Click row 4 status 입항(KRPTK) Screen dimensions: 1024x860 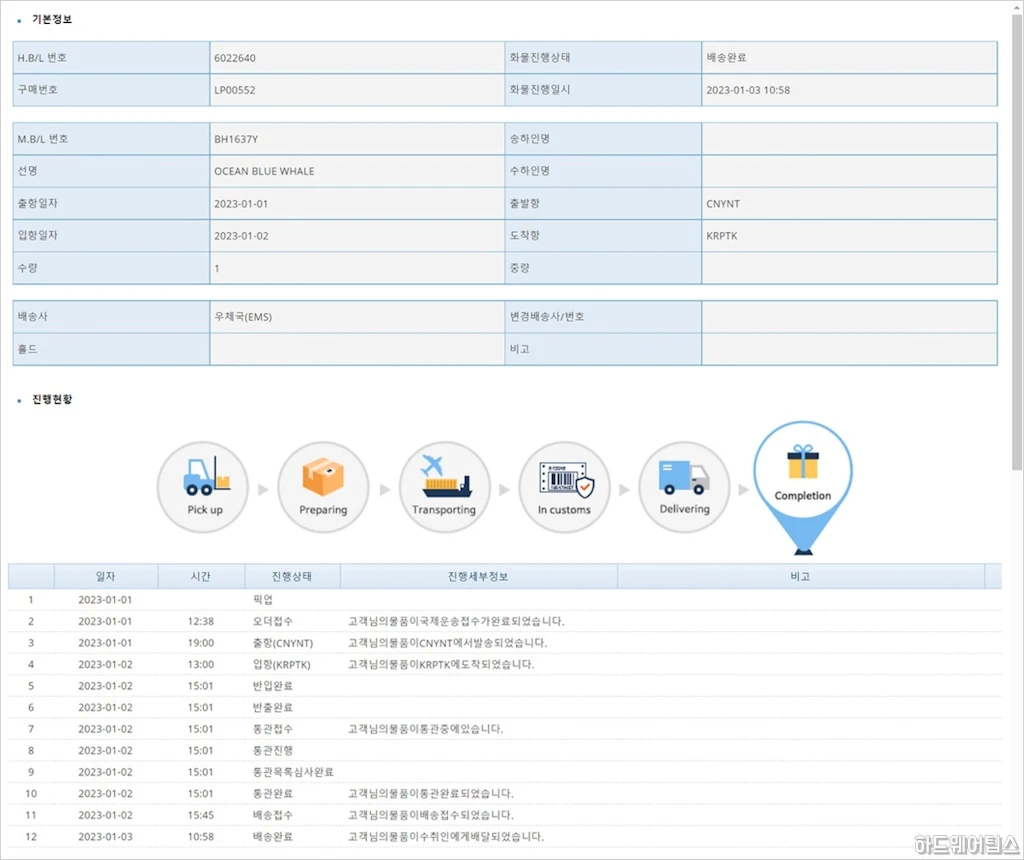tap(281, 664)
